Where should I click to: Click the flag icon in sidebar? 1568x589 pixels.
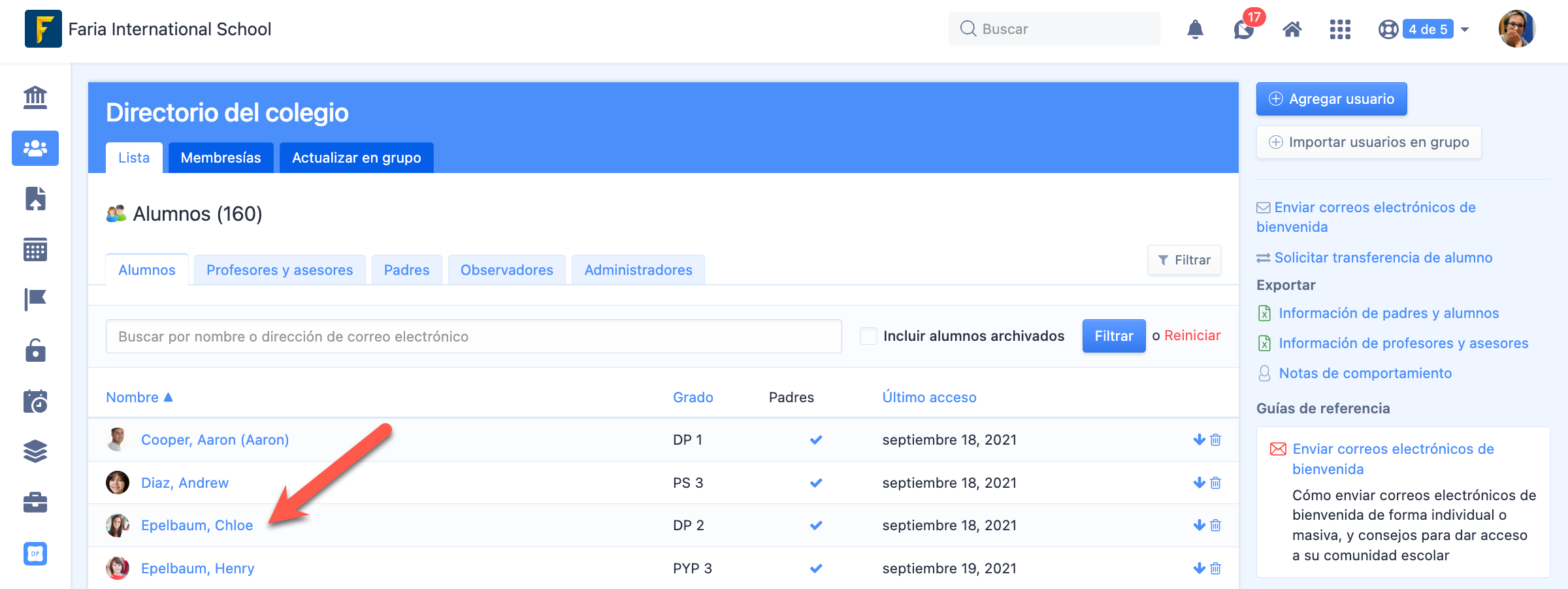pos(35,300)
